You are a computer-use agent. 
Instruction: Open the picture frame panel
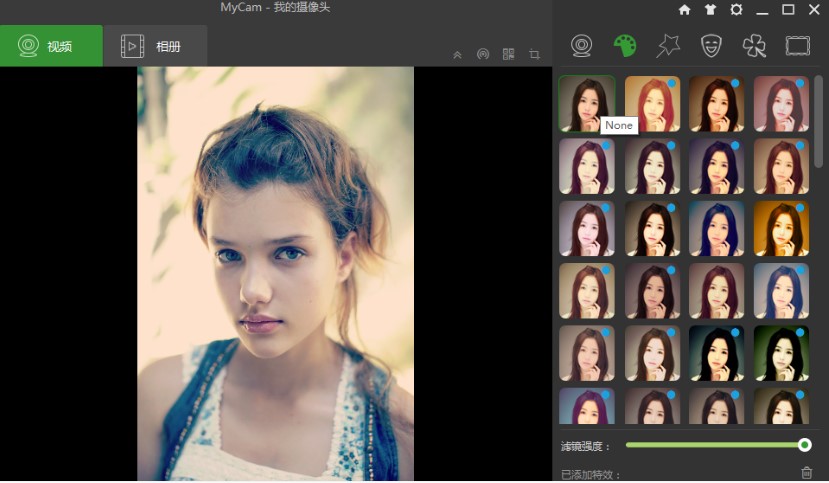[797, 46]
